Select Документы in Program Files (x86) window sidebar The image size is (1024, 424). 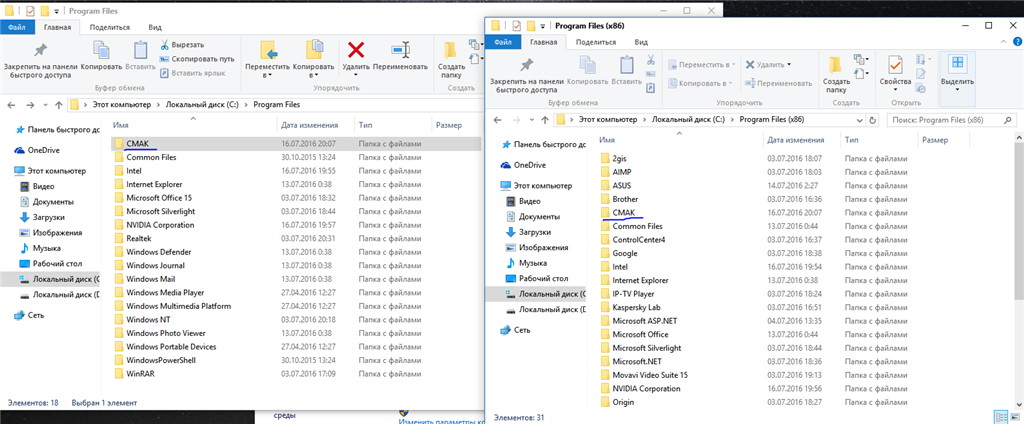tap(541, 216)
